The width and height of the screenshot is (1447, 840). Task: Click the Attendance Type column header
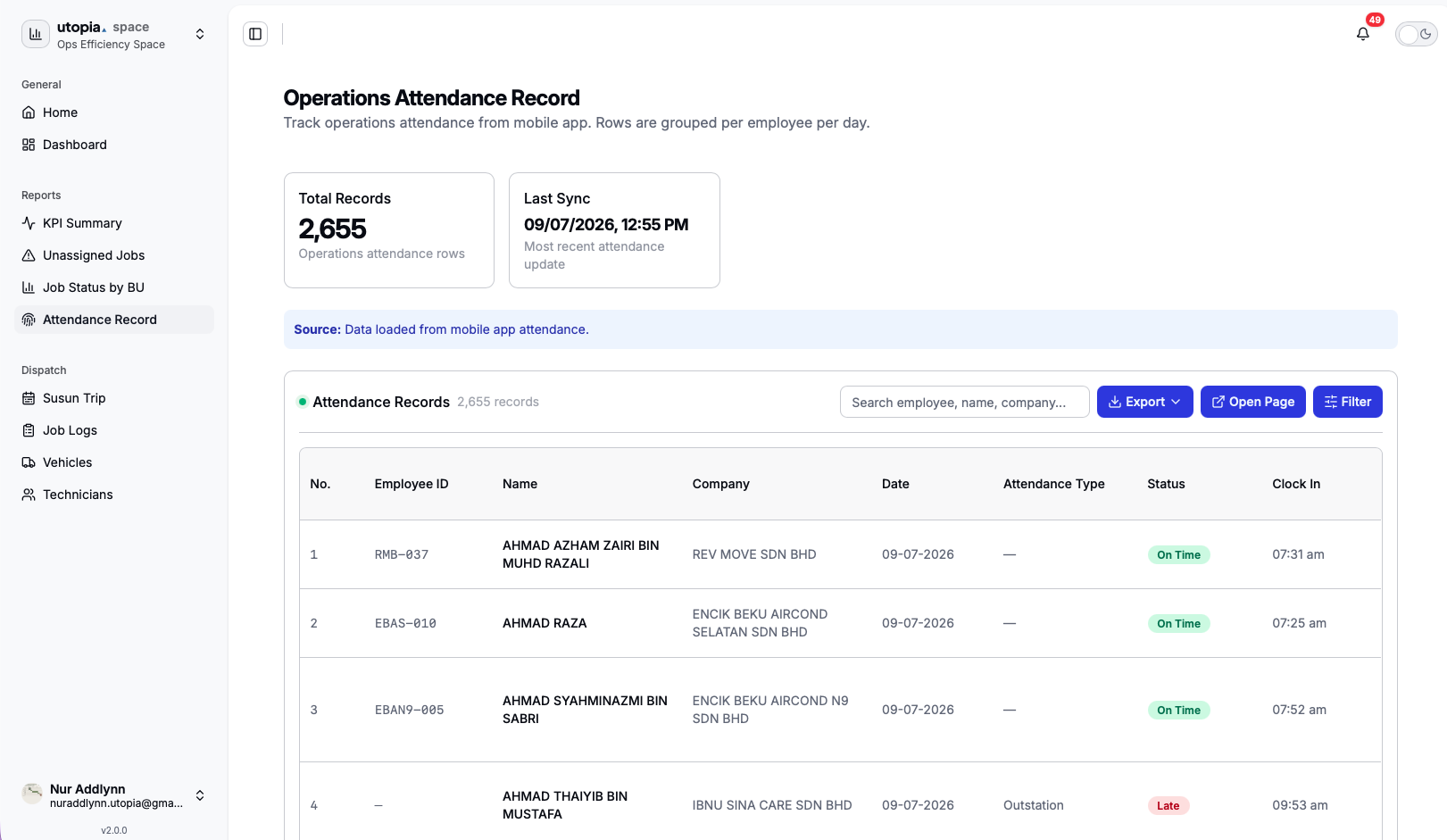tap(1053, 484)
